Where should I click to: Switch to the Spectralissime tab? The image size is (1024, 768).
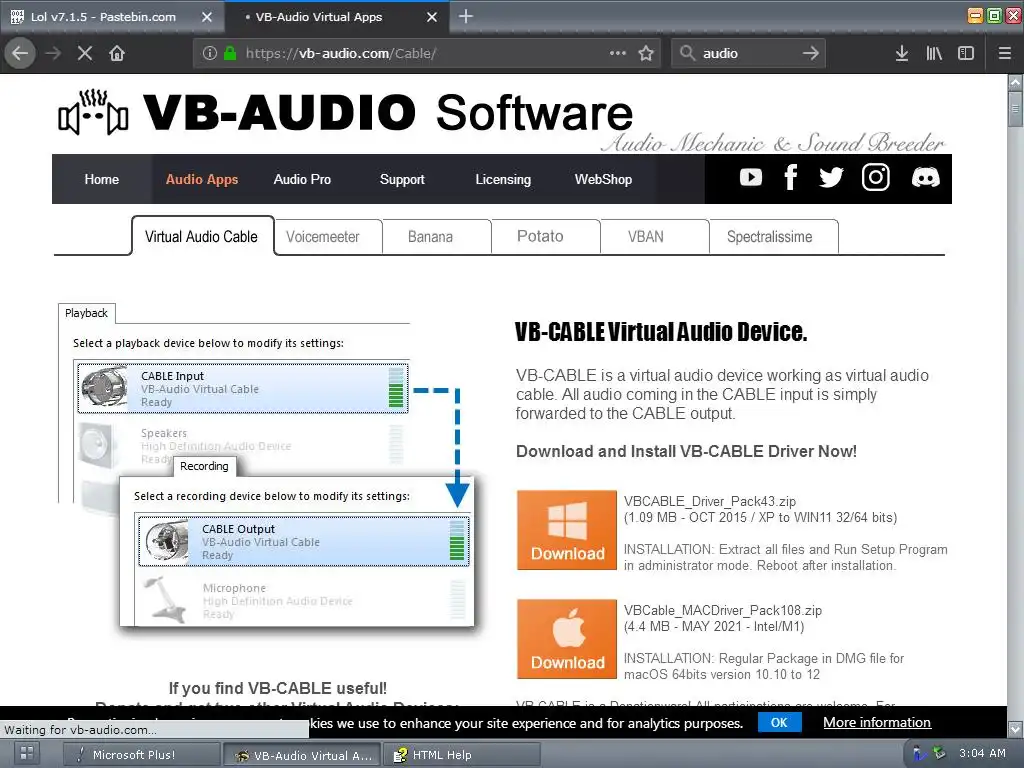pyautogui.click(x=773, y=236)
